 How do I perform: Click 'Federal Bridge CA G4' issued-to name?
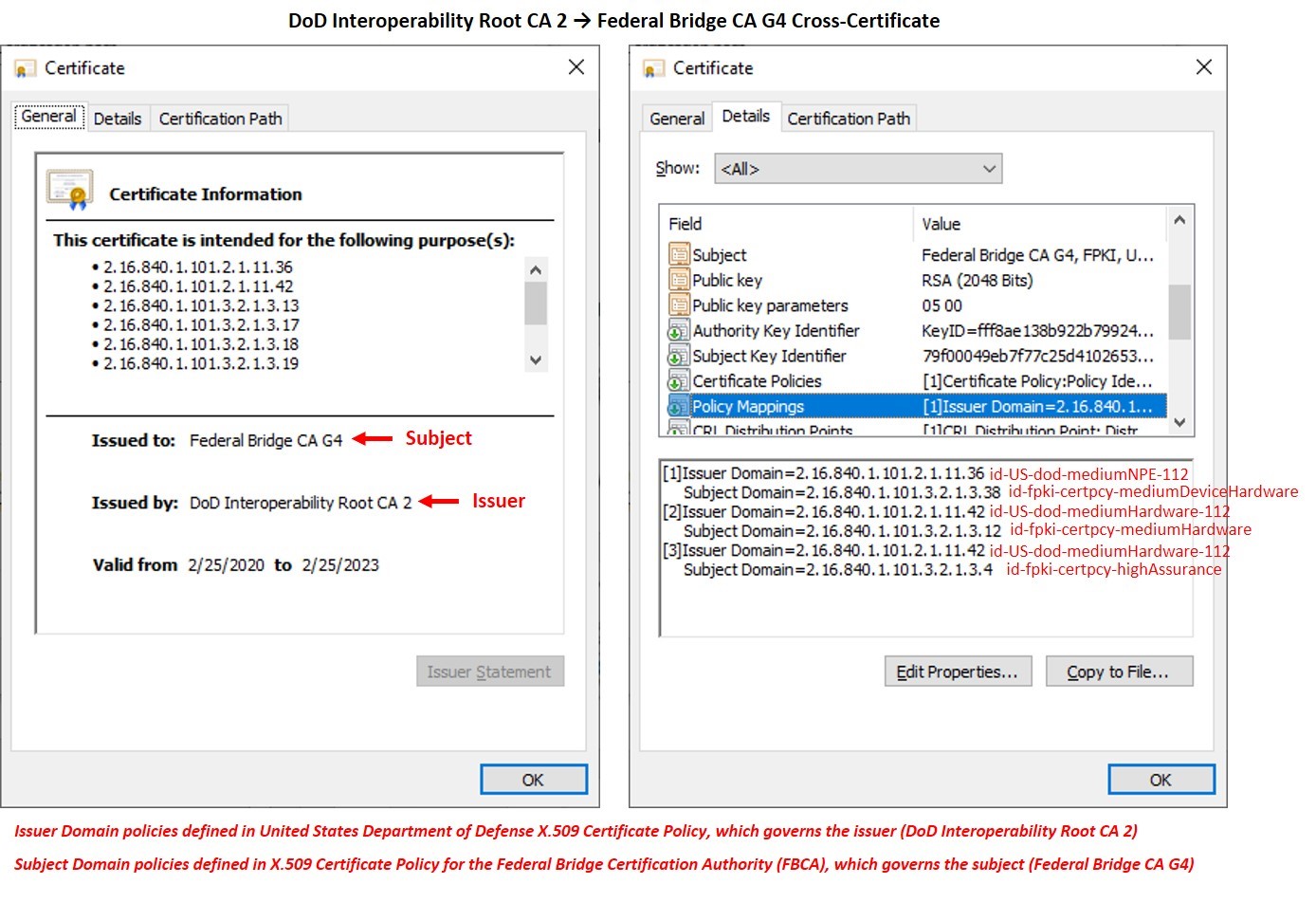pyautogui.click(x=265, y=440)
